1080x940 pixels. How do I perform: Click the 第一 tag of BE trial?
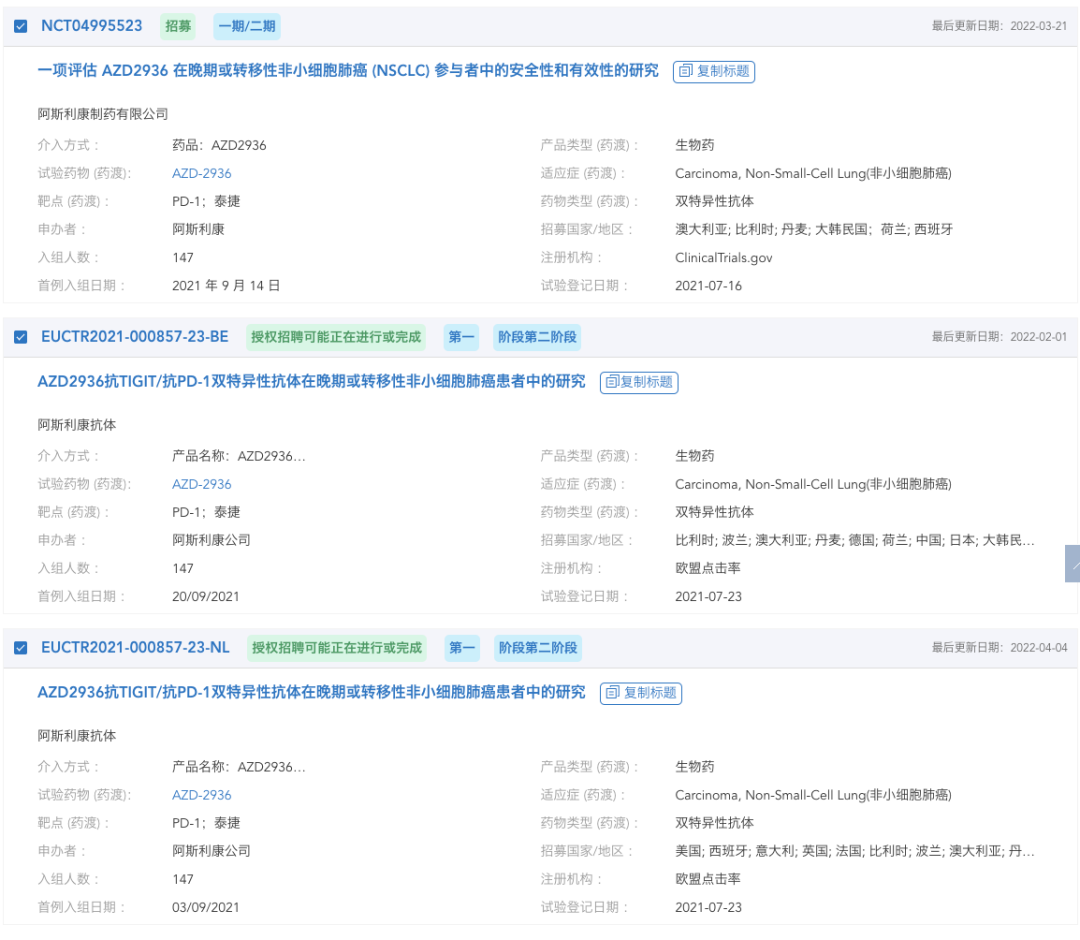(461, 337)
